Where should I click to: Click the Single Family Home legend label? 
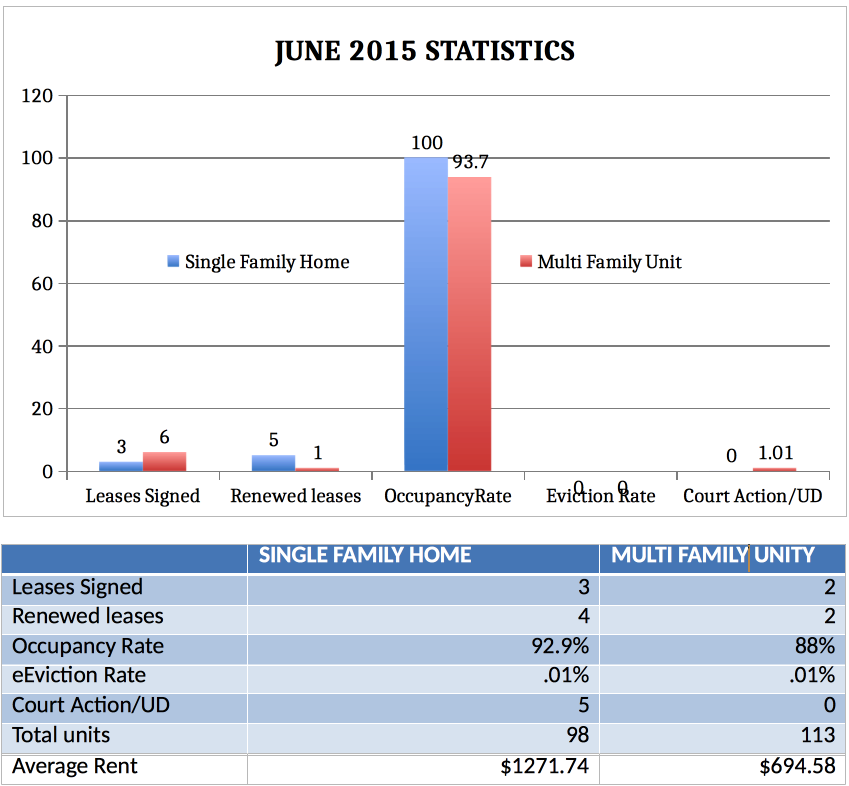pos(267,262)
